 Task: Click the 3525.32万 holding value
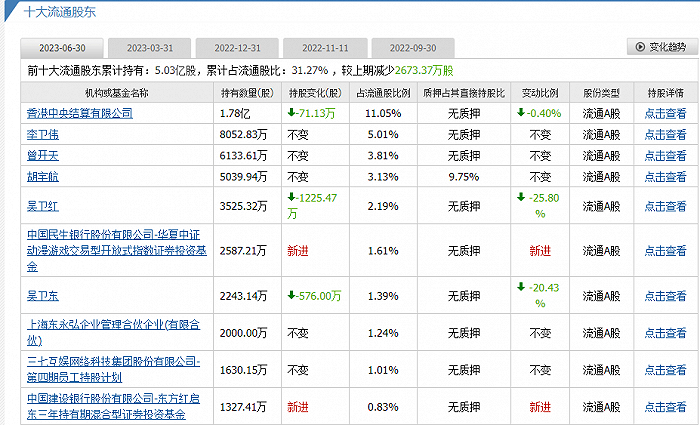(243, 206)
